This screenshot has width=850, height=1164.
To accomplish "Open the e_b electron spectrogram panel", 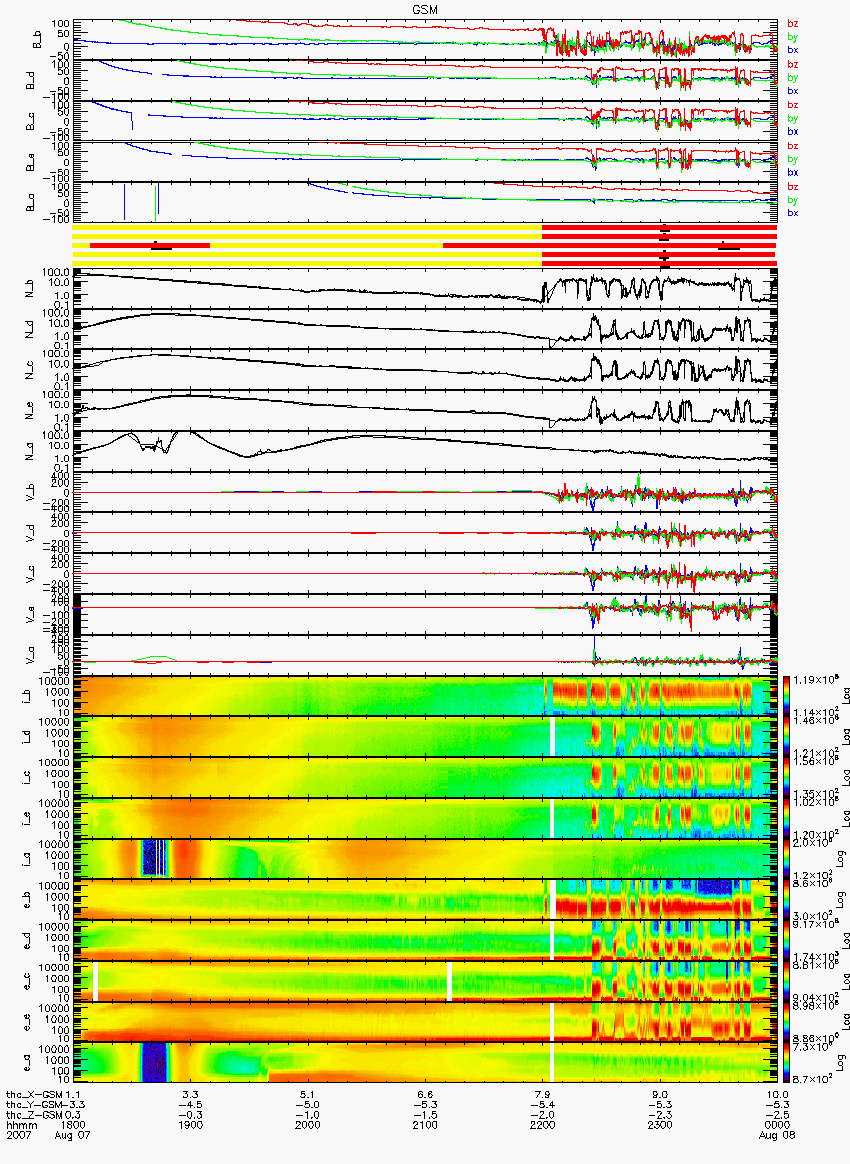I will [x=425, y=900].
